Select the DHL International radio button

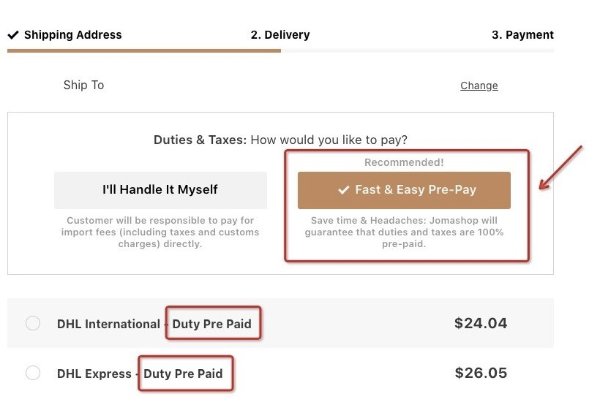(x=33, y=323)
